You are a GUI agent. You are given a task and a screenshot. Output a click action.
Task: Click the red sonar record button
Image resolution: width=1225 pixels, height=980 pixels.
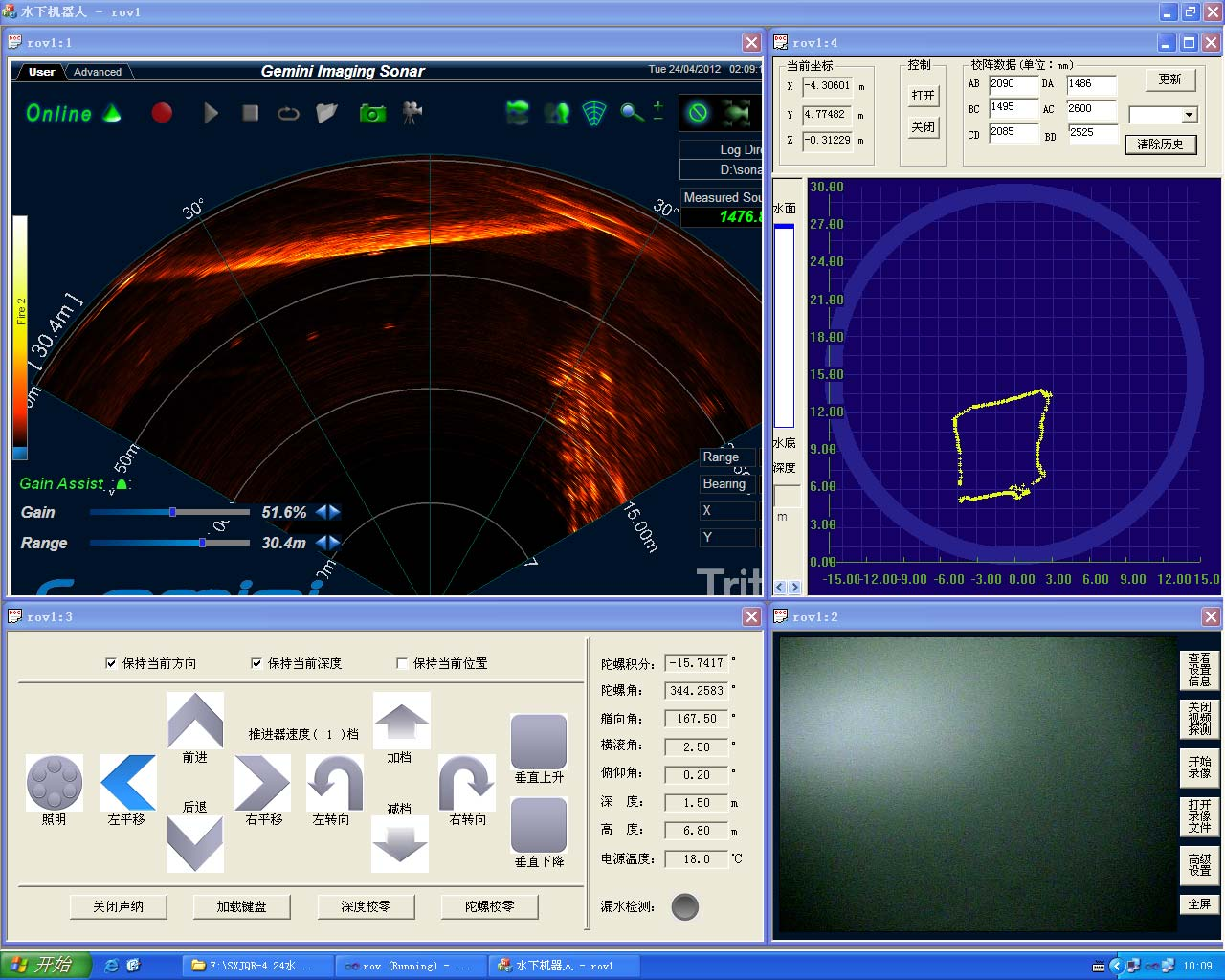(162, 113)
